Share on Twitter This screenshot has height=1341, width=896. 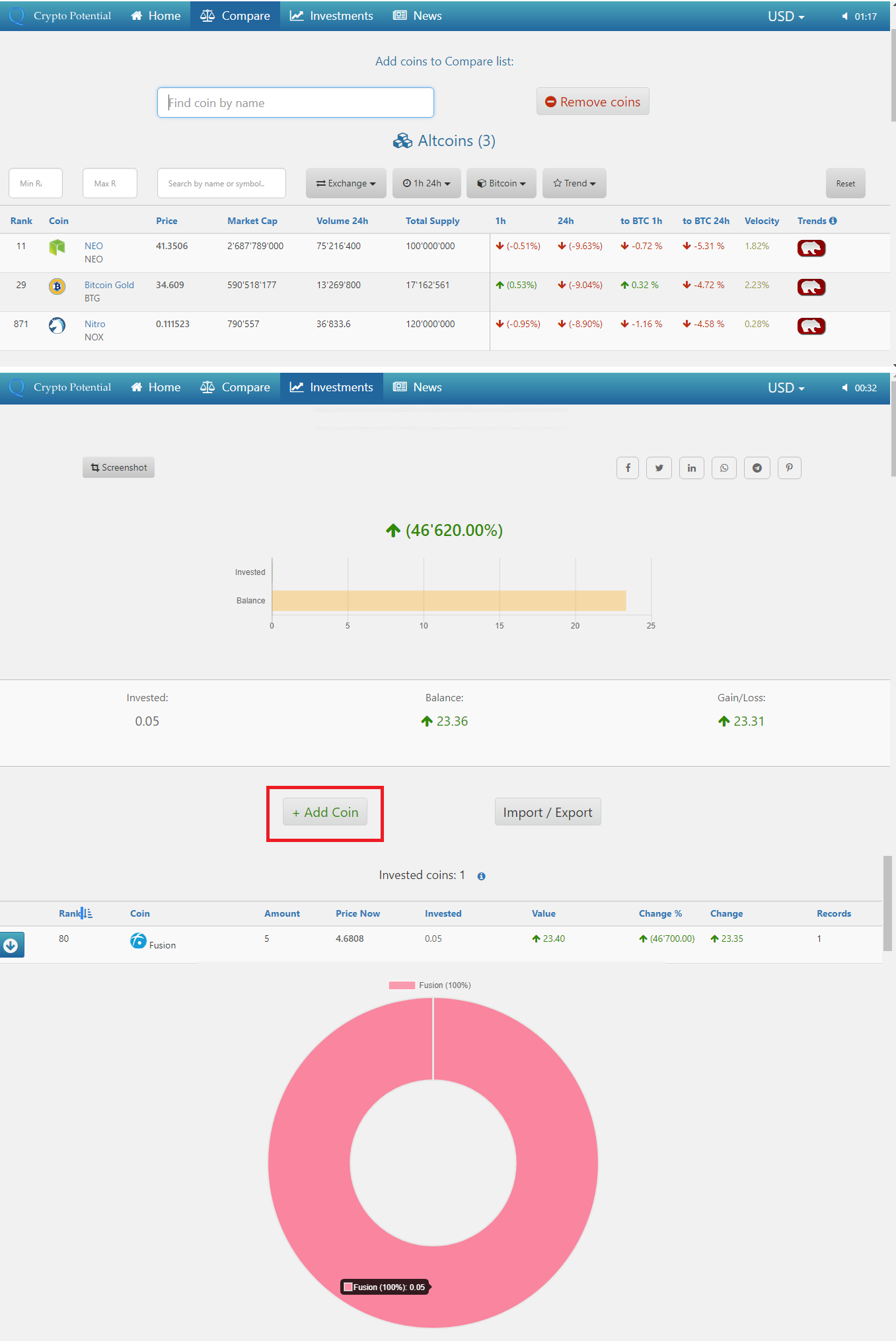click(659, 468)
